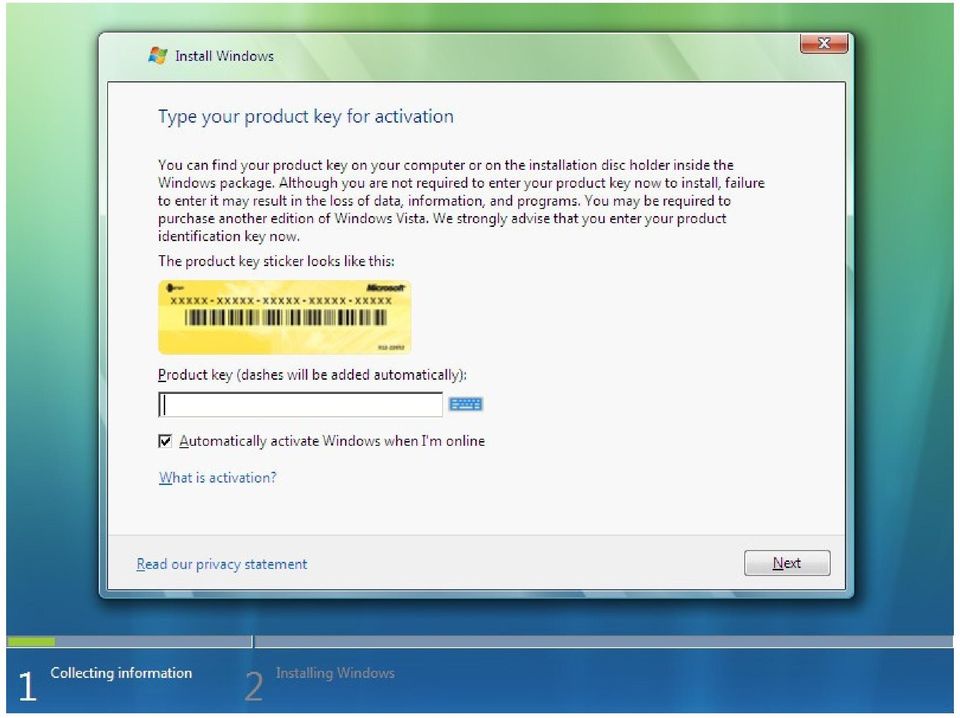Click the Install Windows title text
This screenshot has height=718, width=960.
point(224,56)
